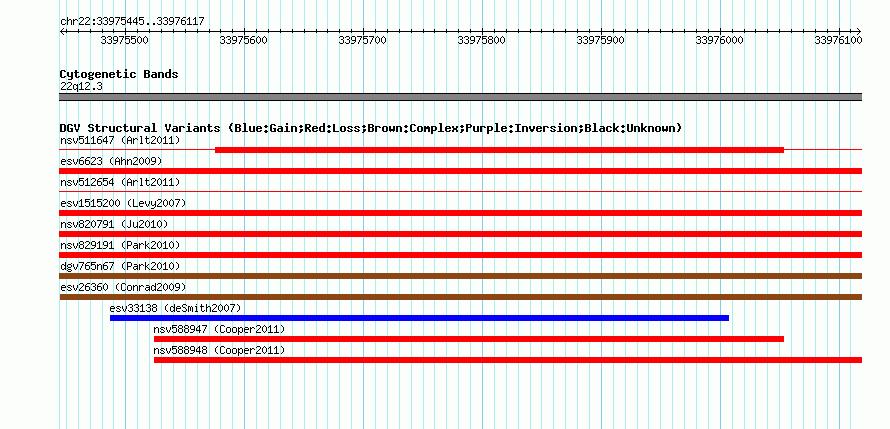Click ruler position 33975700
Image resolution: width=890 pixels, height=429 pixels.
click(x=363, y=40)
